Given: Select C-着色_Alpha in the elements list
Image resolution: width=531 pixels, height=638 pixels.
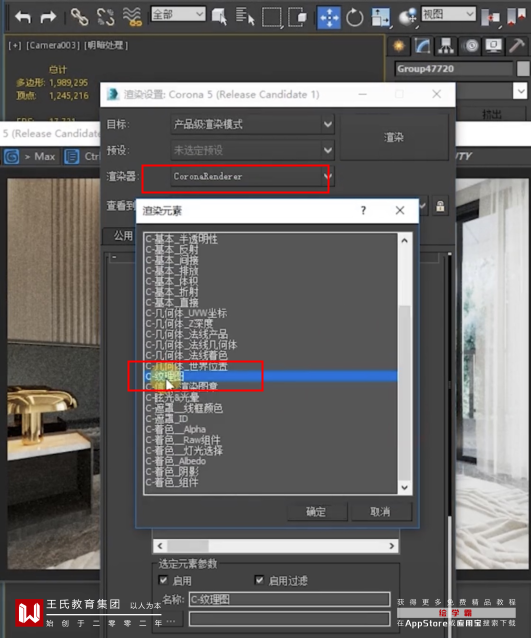Looking at the screenshot, I should [x=176, y=429].
